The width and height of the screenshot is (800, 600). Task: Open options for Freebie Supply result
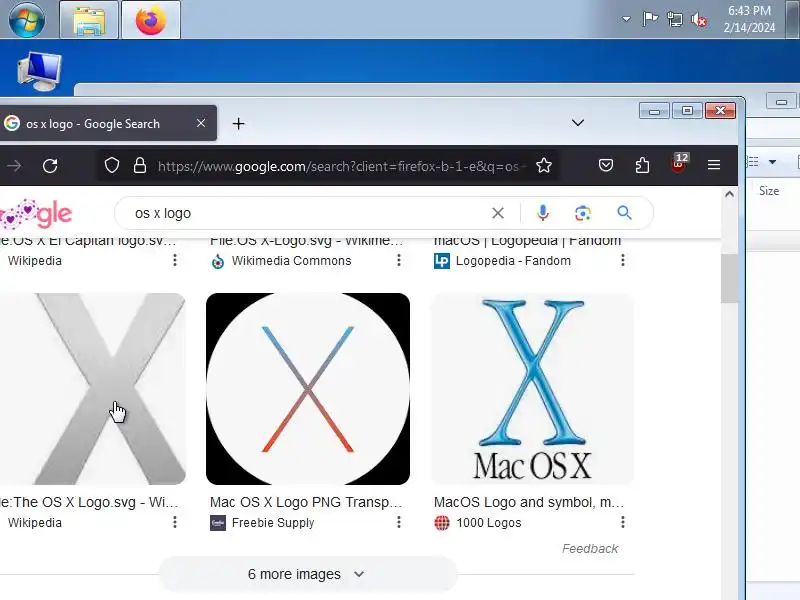click(x=398, y=522)
